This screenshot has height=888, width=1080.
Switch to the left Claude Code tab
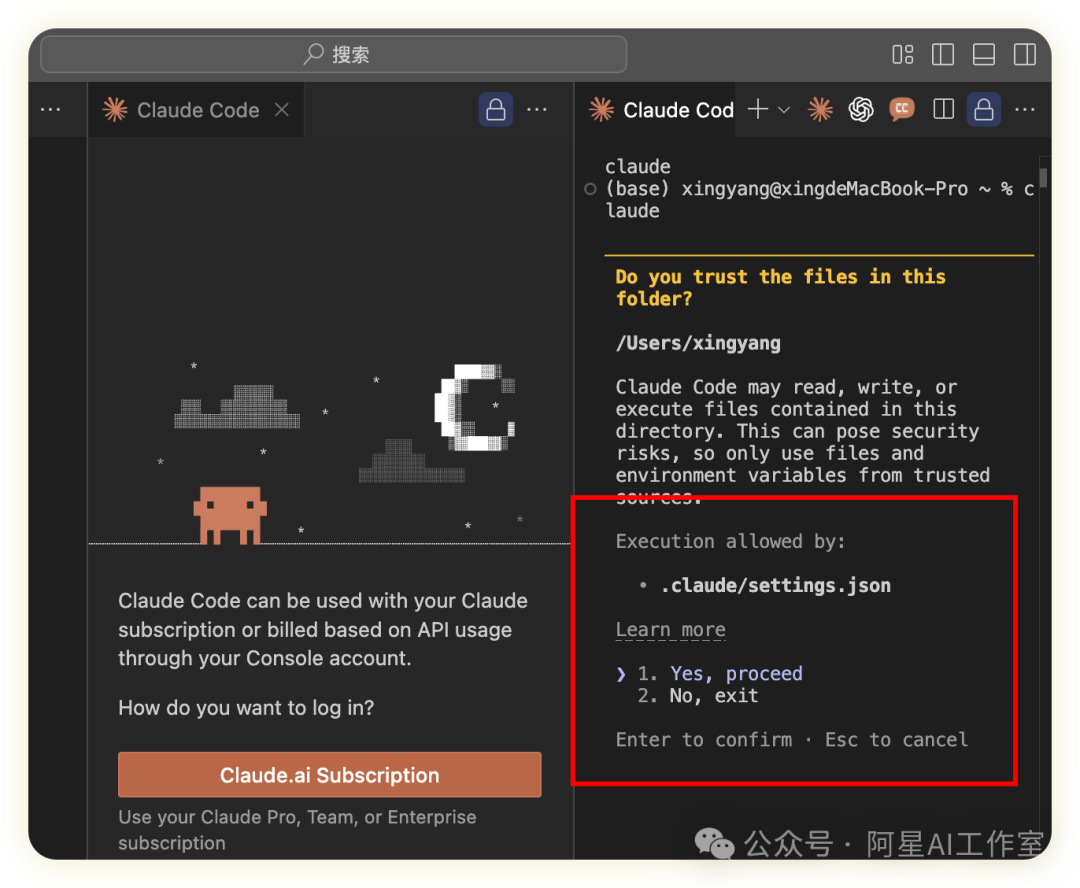[x=197, y=110]
